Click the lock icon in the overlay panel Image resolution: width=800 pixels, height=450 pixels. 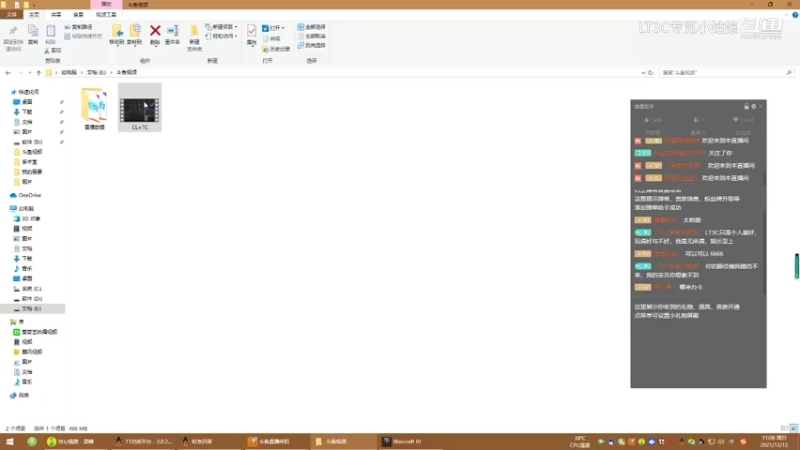coord(746,107)
